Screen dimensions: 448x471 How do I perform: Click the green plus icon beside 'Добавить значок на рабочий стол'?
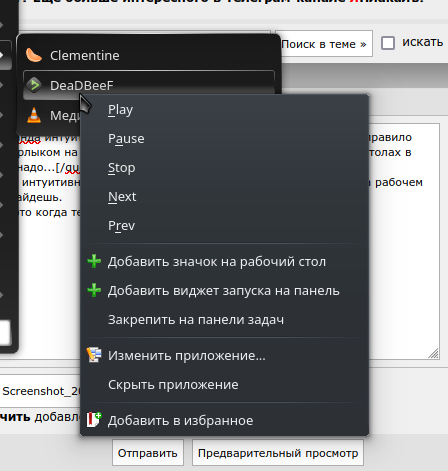click(x=94, y=261)
